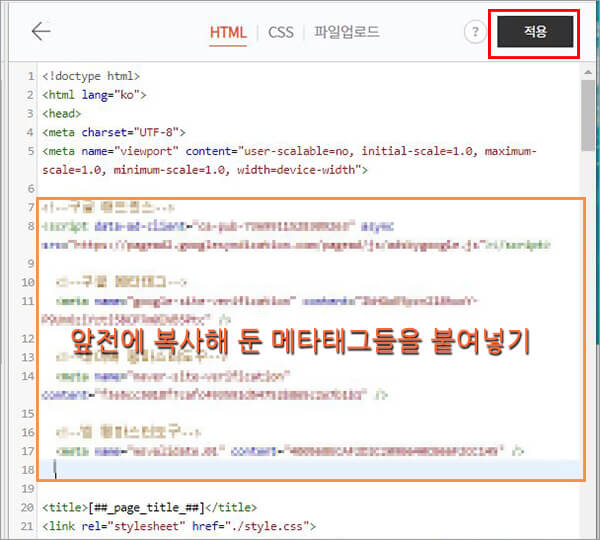This screenshot has width=600, height=540.
Task: Open the question mark help icon
Action: click(x=475, y=32)
